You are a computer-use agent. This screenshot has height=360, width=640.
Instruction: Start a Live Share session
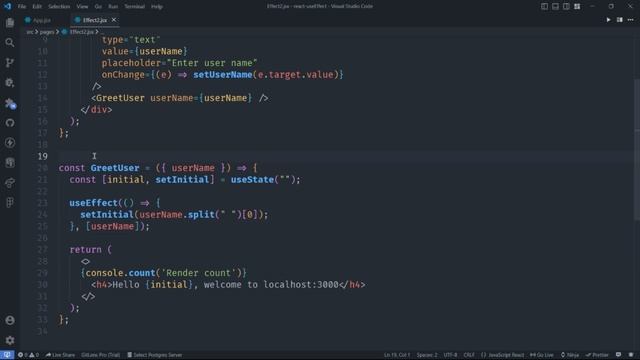pyautogui.click(x=60, y=355)
